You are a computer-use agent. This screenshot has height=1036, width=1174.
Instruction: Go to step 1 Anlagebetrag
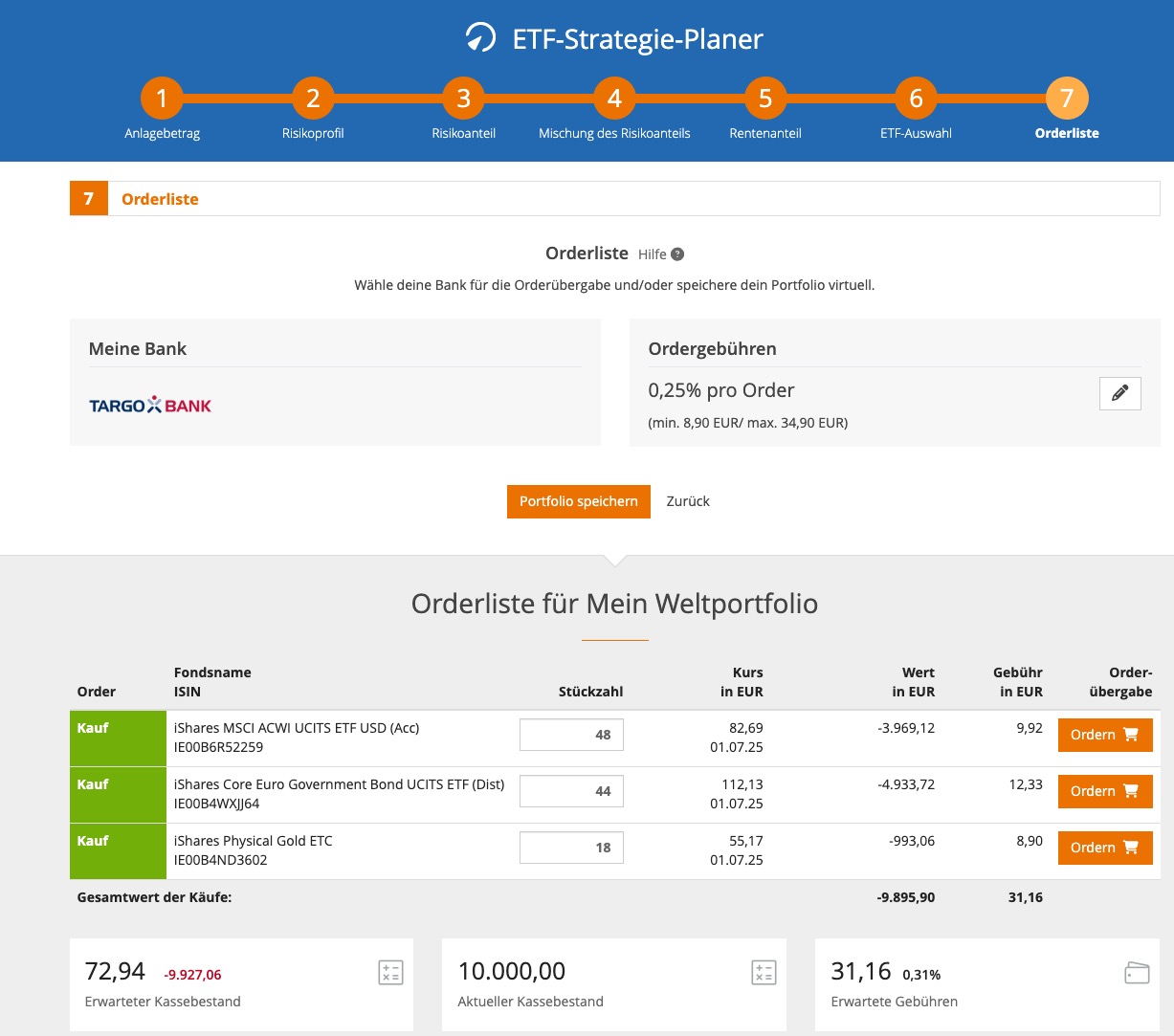[162, 99]
